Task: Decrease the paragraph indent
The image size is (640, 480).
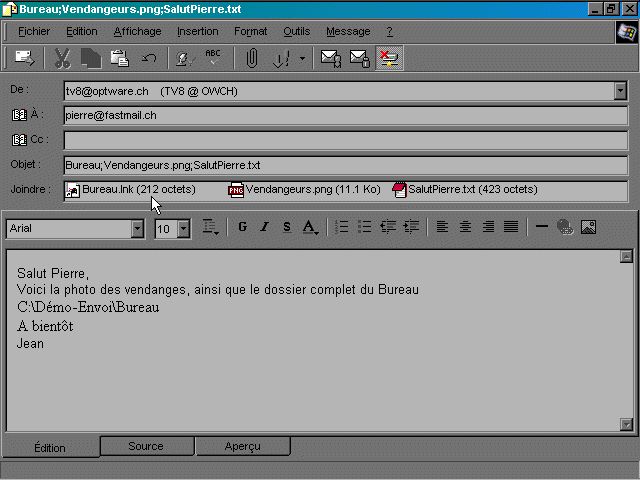Action: click(x=388, y=227)
